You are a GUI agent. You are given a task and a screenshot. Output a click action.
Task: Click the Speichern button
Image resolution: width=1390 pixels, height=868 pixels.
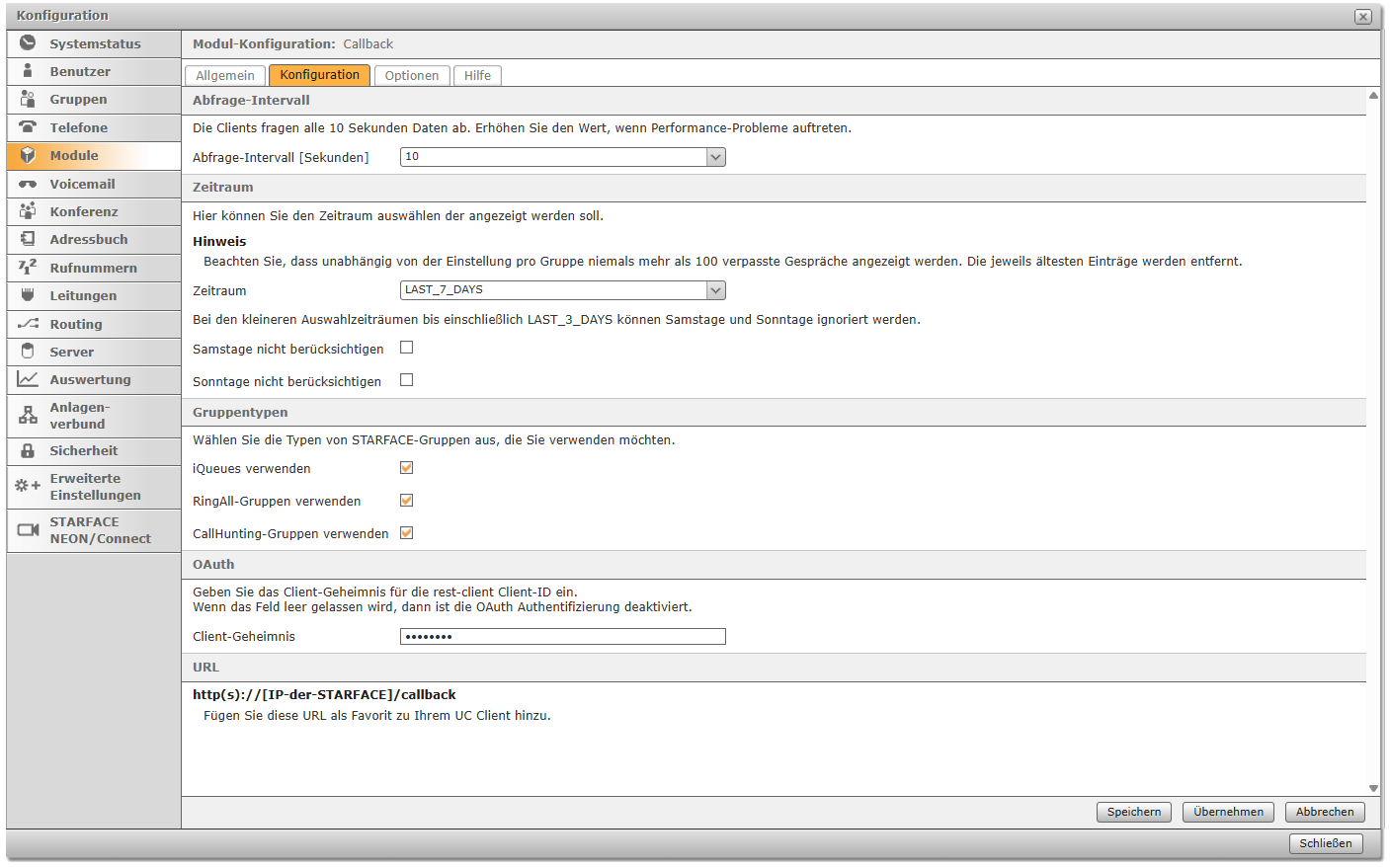coord(1134,812)
